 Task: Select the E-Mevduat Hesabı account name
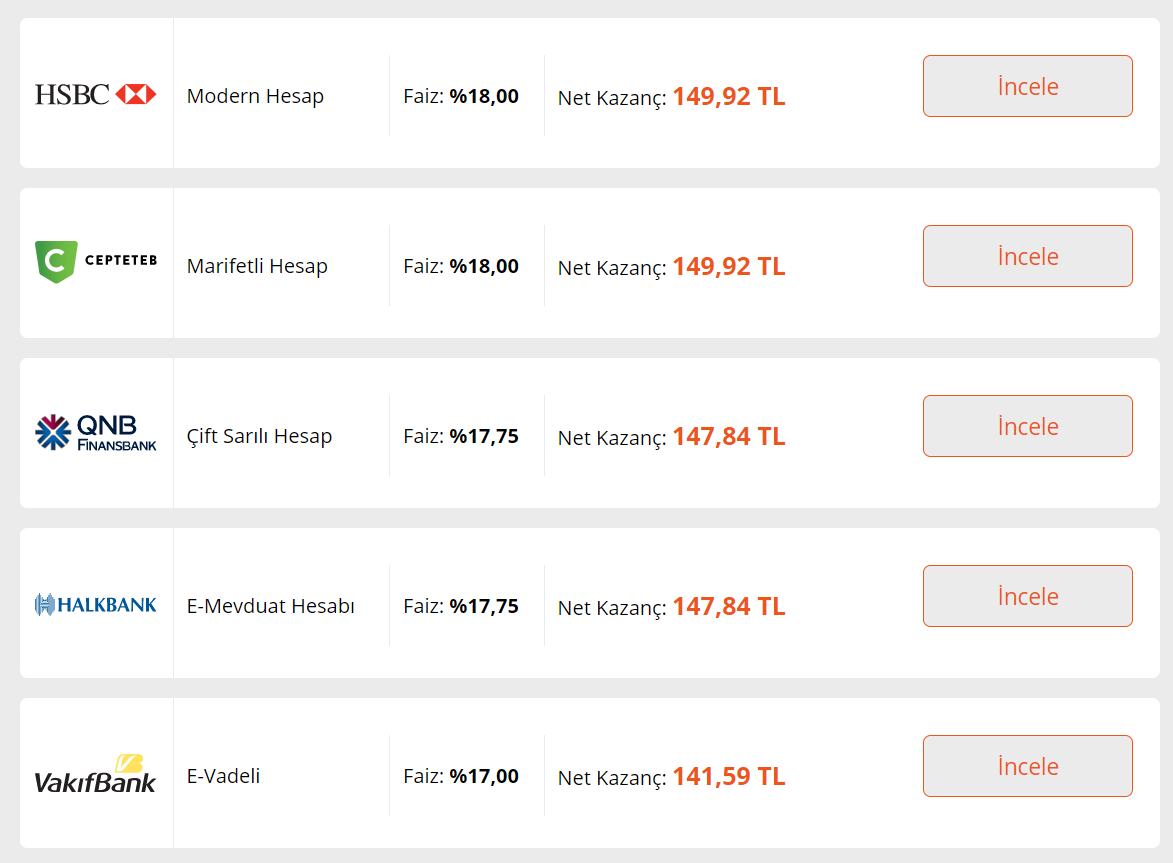click(270, 606)
